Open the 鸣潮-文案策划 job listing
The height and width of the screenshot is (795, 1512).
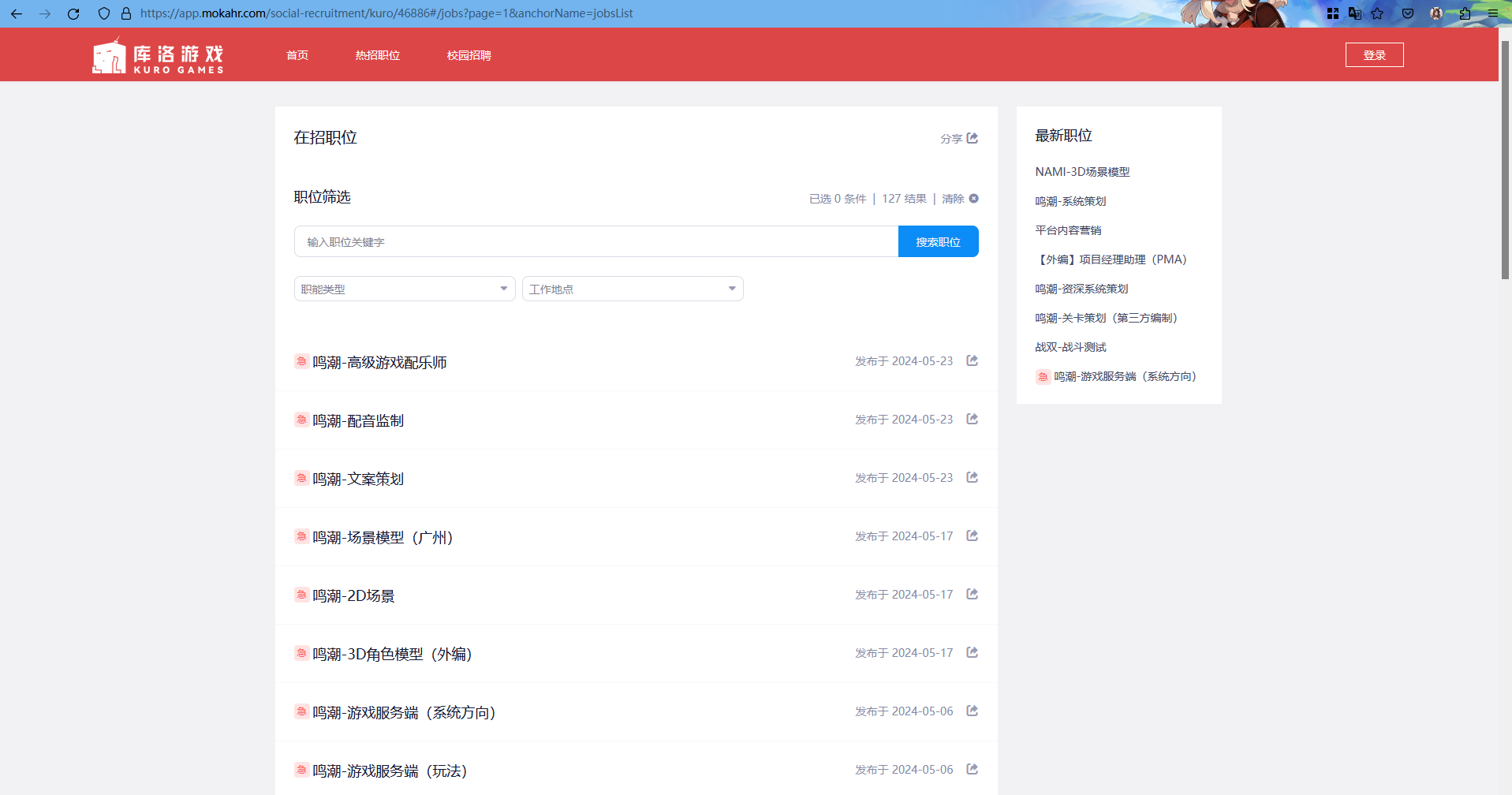tap(358, 479)
